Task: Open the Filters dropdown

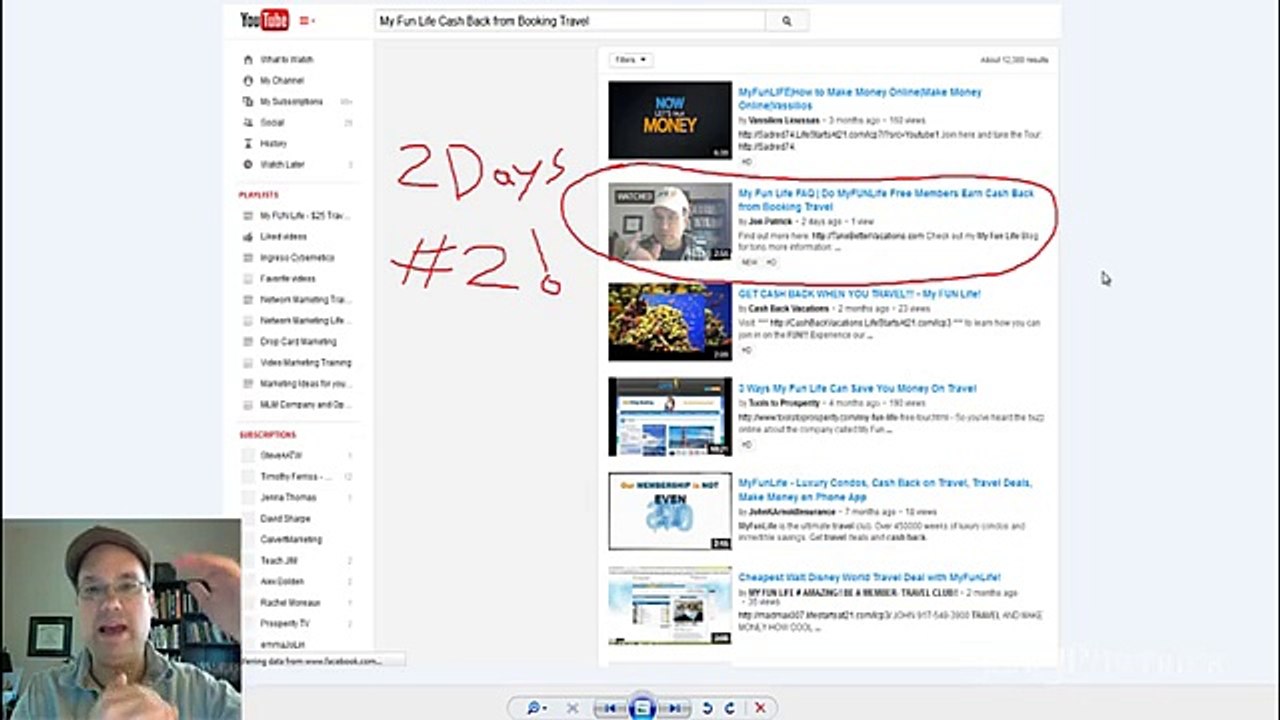Action: coord(630,60)
